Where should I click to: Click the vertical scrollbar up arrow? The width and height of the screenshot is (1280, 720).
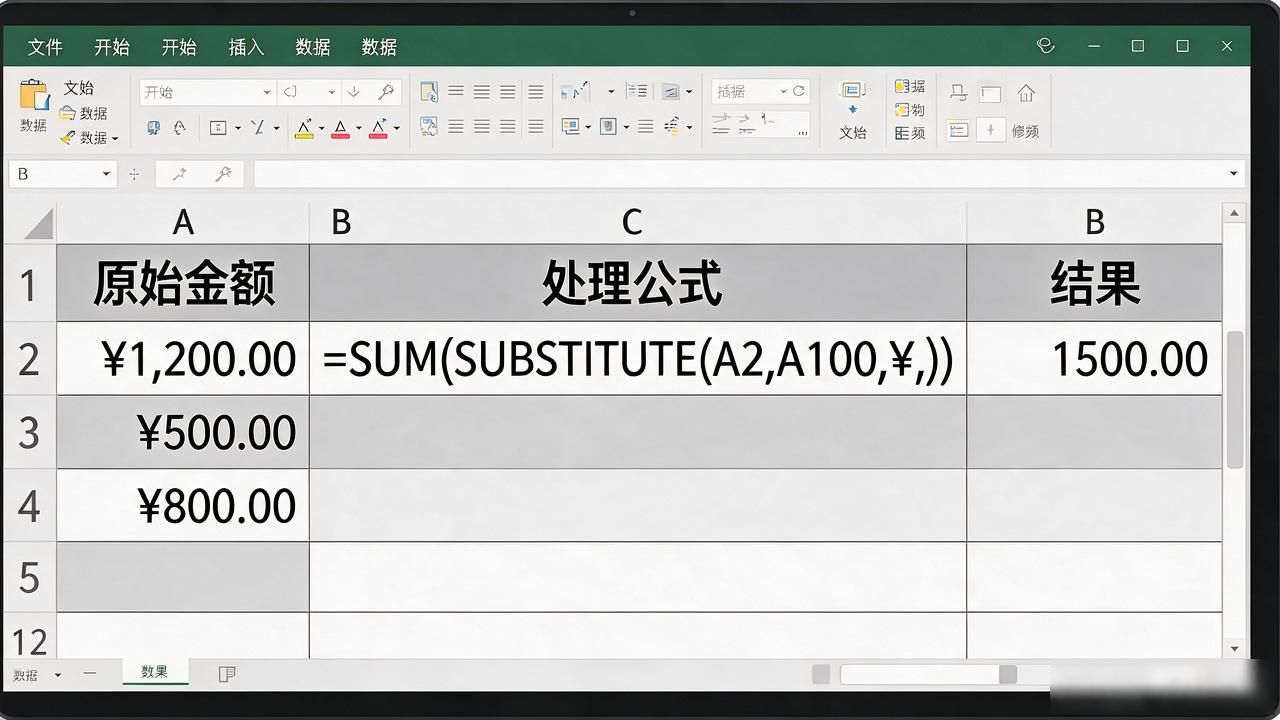tap(1234, 213)
